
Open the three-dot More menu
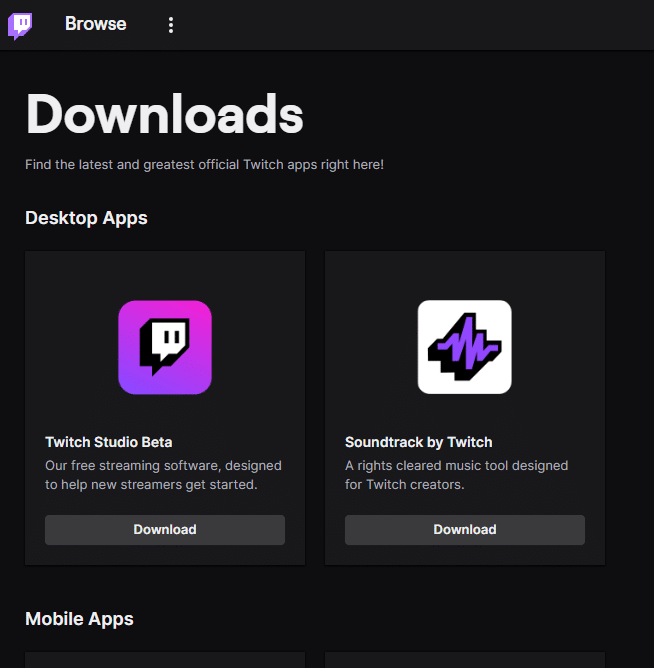point(171,25)
